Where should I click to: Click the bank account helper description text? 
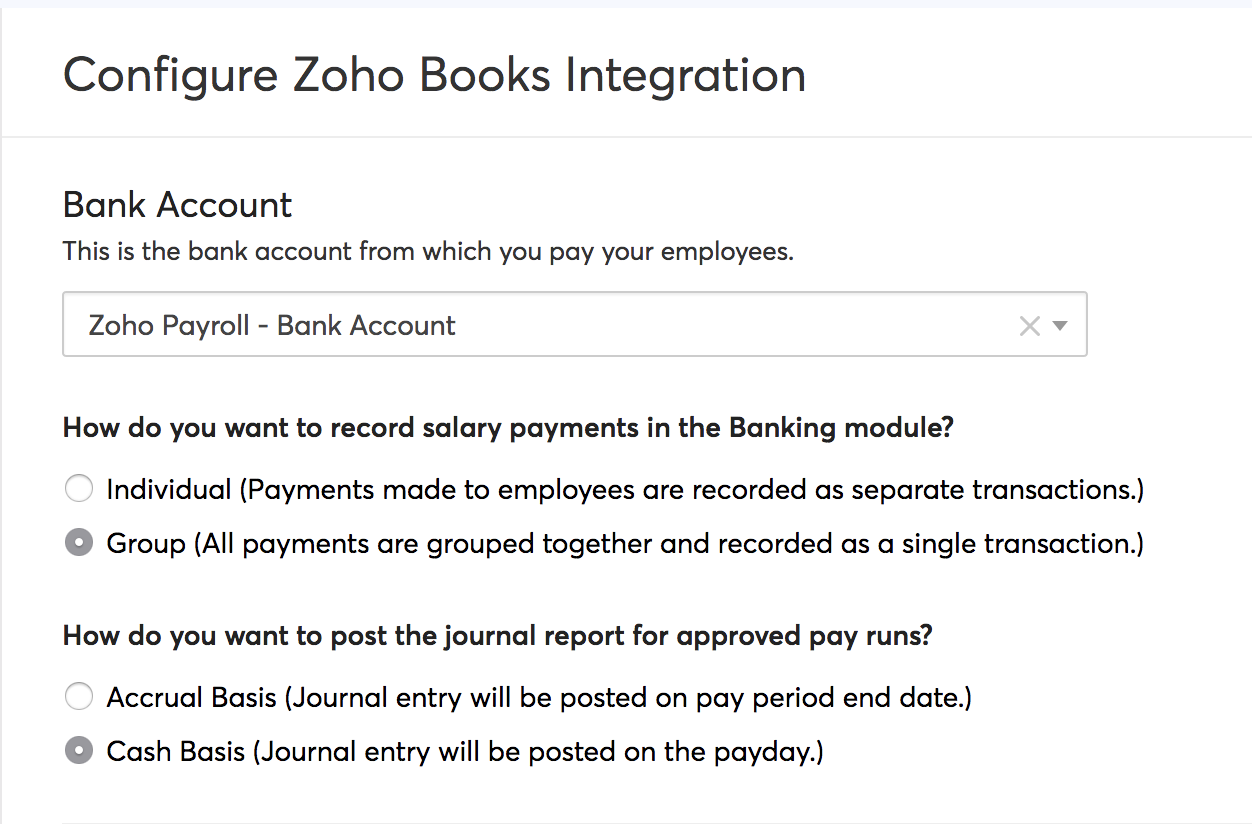(427, 251)
